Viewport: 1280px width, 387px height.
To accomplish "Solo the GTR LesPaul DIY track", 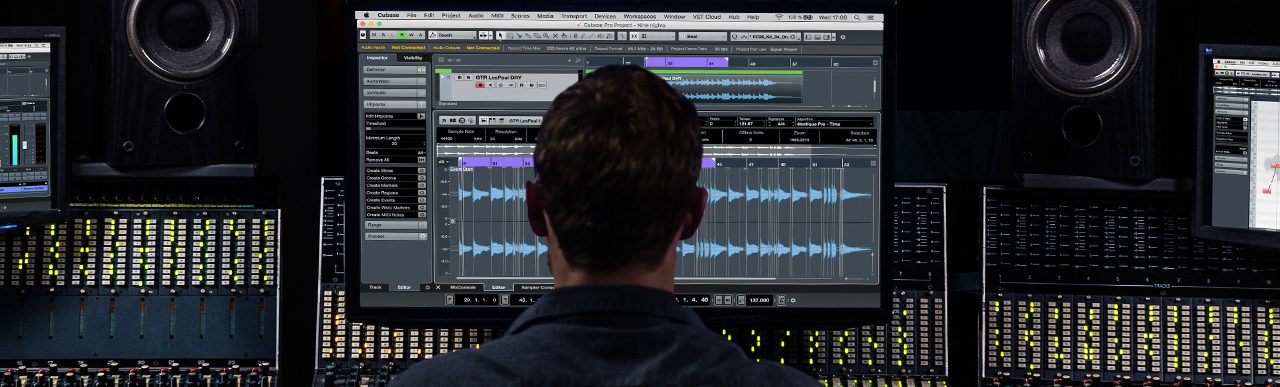I will click(468, 77).
